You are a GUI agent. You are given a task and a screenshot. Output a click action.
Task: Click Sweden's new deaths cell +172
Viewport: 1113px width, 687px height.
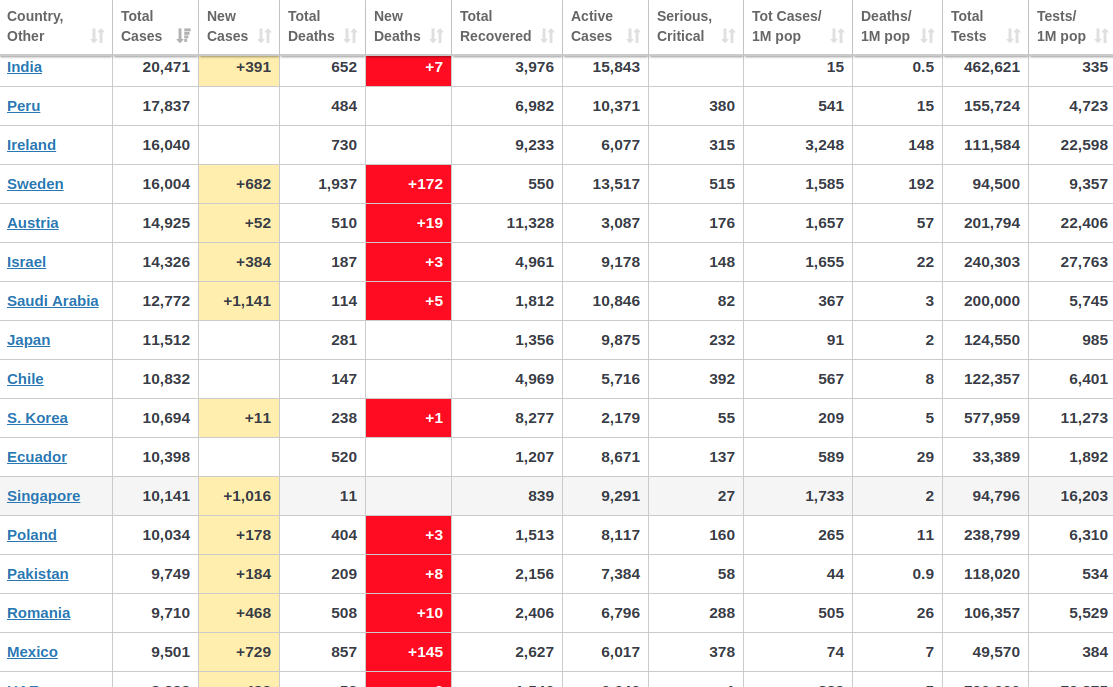click(409, 185)
